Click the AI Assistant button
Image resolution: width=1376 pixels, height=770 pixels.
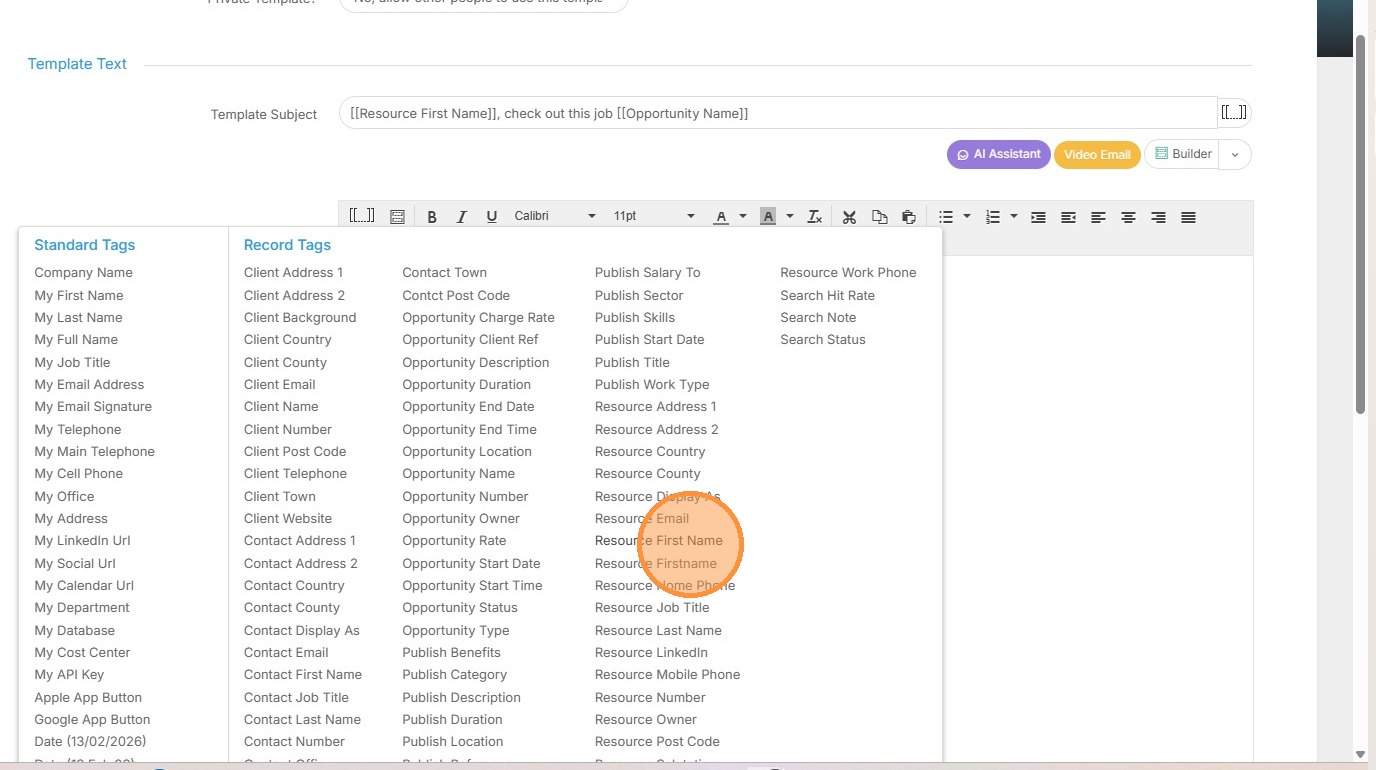click(998, 155)
